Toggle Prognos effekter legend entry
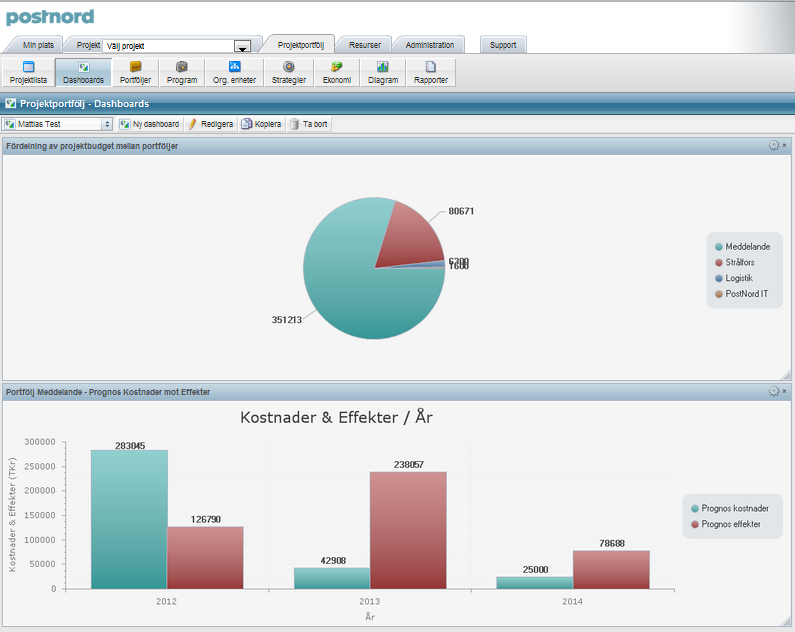The width and height of the screenshot is (795, 632). tap(726, 524)
